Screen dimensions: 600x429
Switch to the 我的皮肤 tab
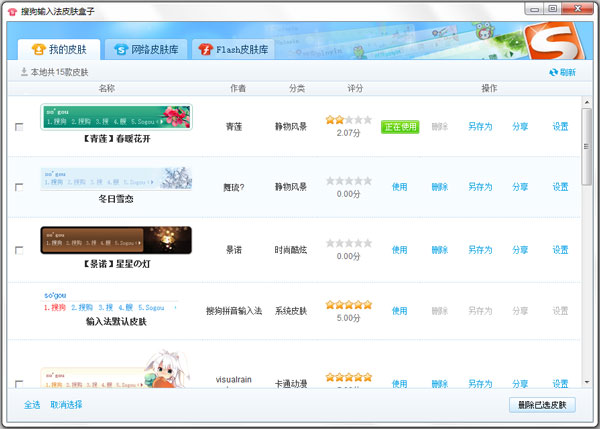pyautogui.click(x=59, y=49)
